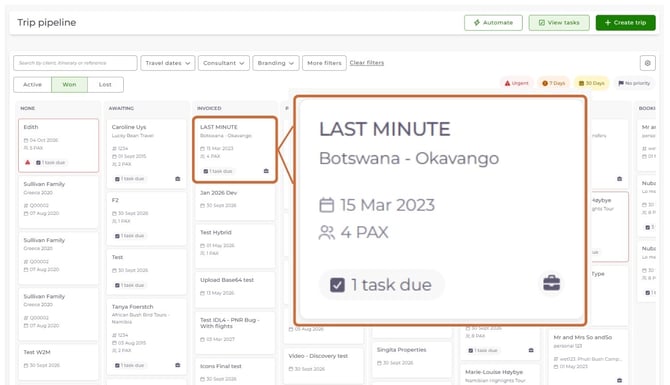Open the Test W2M trip card
Image resolution: width=670 pixels, height=385 pixels.
click(59, 362)
